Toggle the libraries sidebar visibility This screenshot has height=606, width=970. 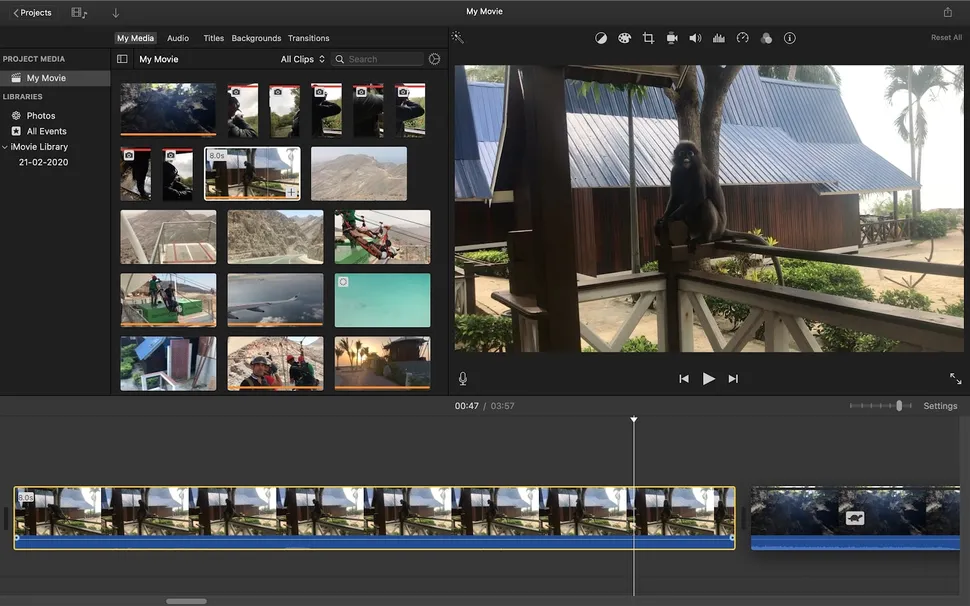point(122,59)
